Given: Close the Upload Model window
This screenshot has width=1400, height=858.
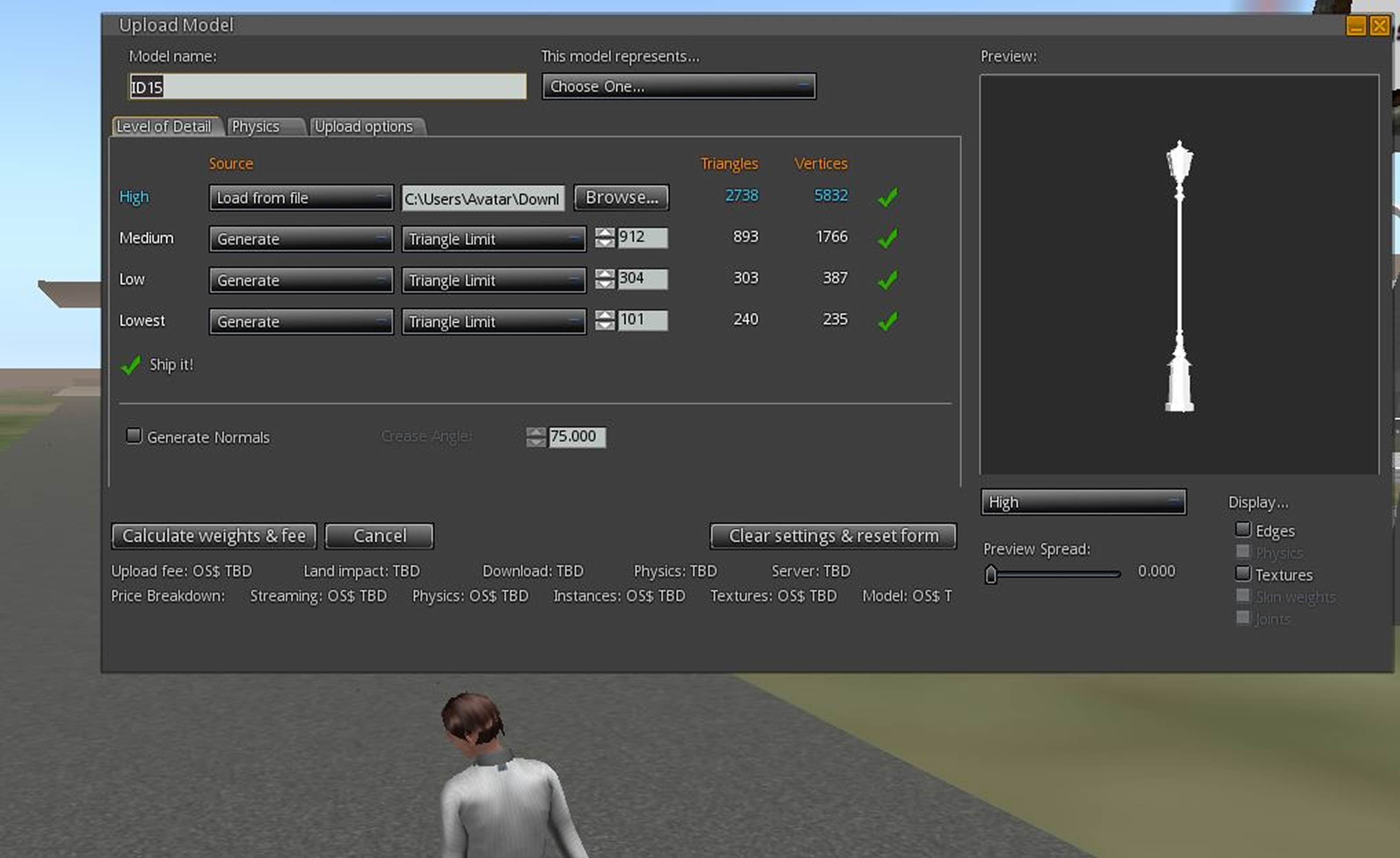Looking at the screenshot, I should click(x=1380, y=26).
